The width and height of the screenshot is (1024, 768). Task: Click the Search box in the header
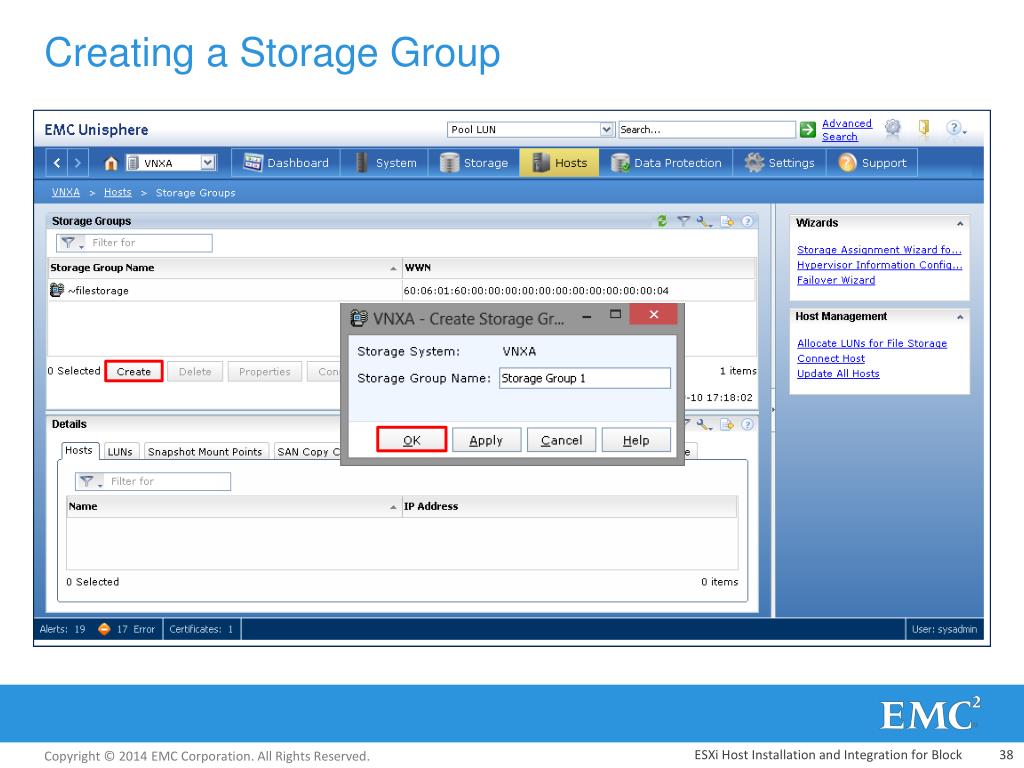click(707, 129)
